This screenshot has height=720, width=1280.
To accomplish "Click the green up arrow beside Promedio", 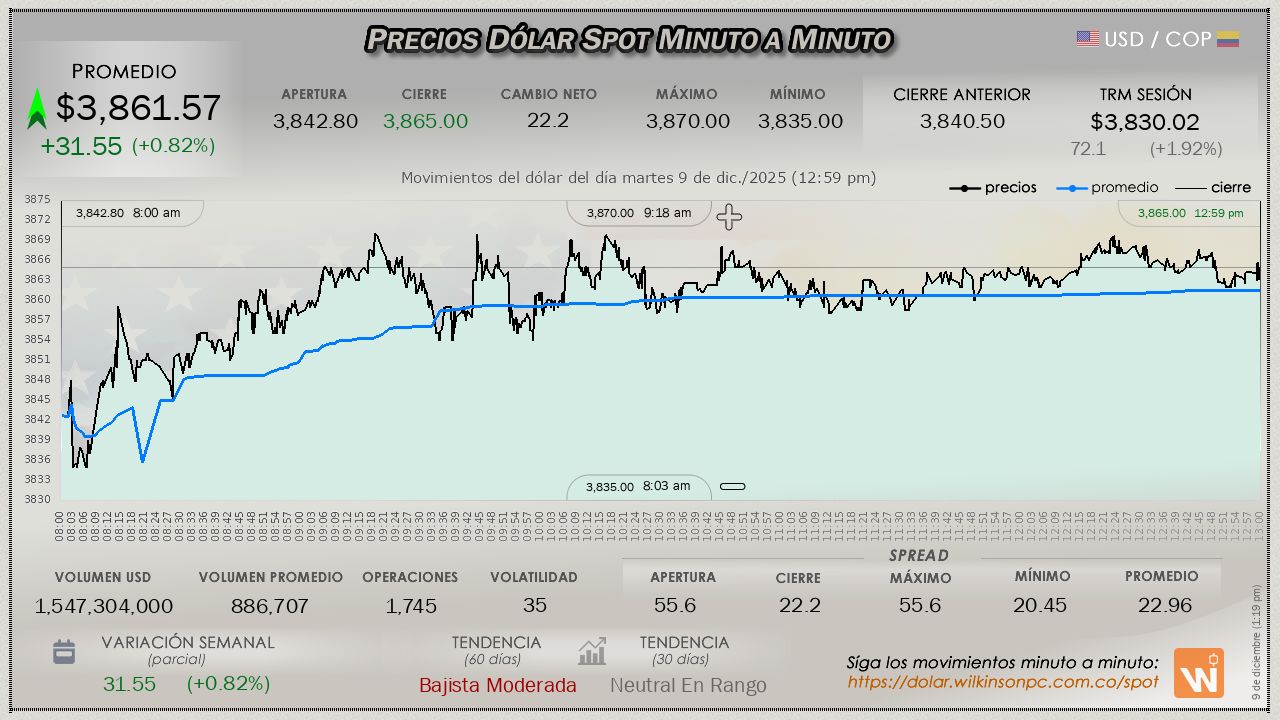I will [37, 109].
